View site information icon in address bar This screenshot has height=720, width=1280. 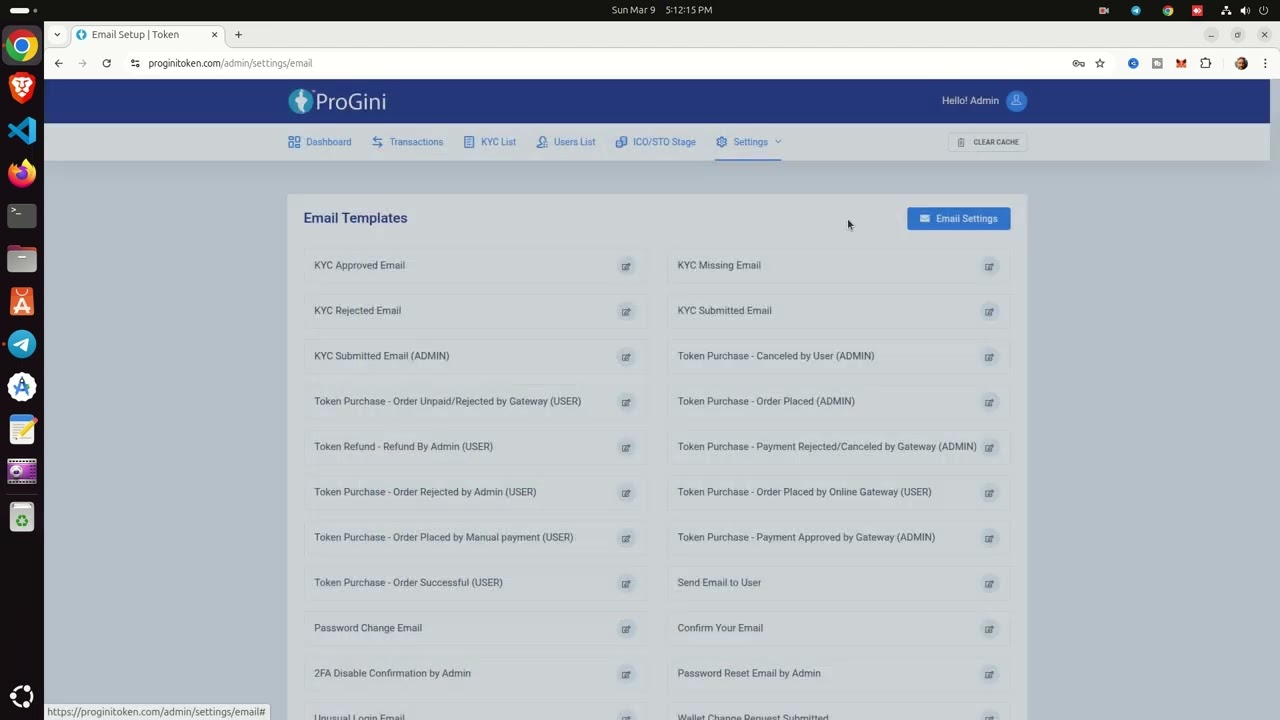[x=135, y=63]
